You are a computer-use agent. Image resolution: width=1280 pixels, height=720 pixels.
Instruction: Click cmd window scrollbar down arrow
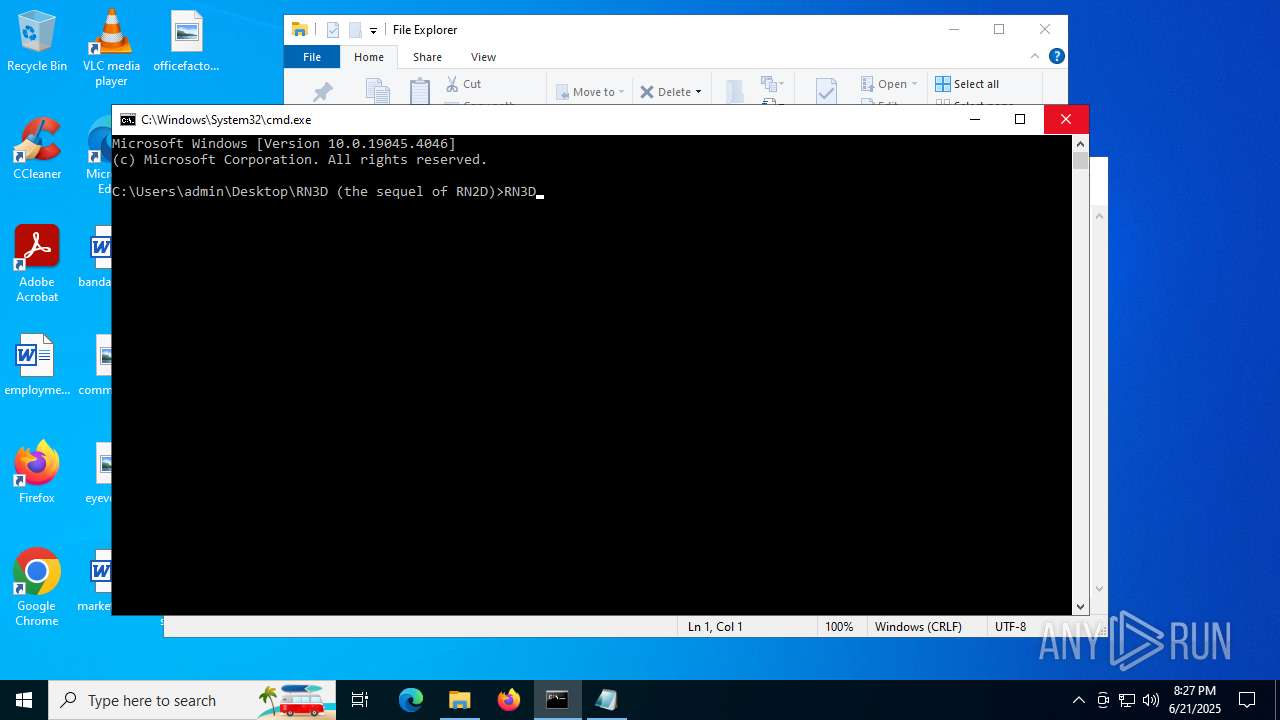pos(1080,606)
